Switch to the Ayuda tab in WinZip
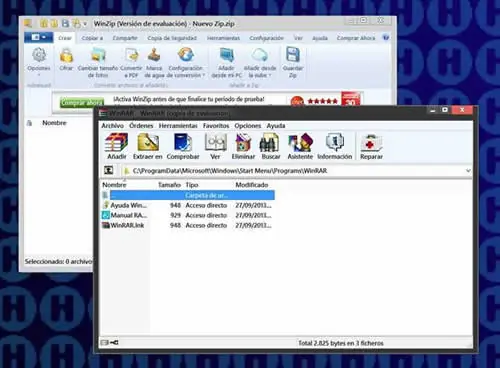The height and width of the screenshot is (368, 500). click(320, 38)
